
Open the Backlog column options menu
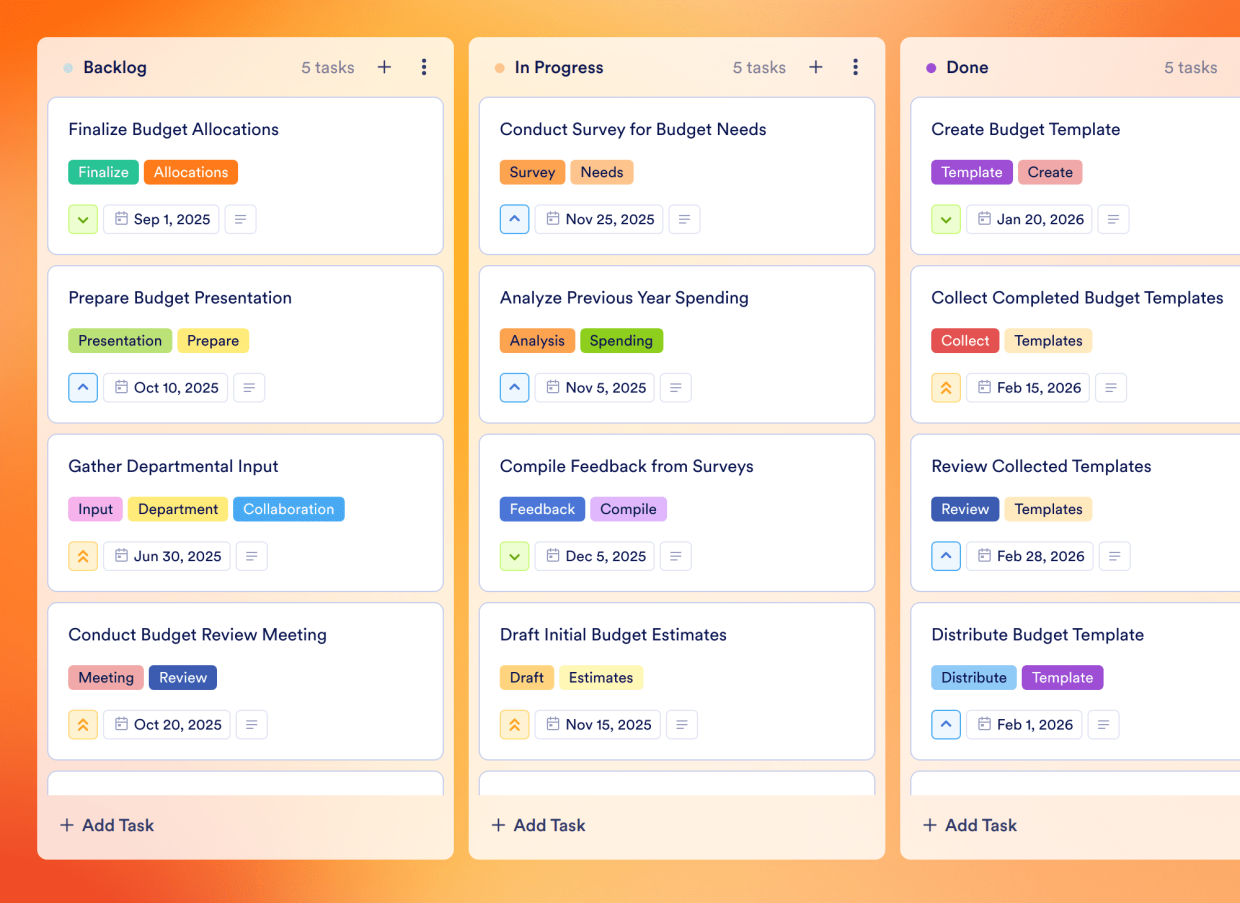point(424,67)
